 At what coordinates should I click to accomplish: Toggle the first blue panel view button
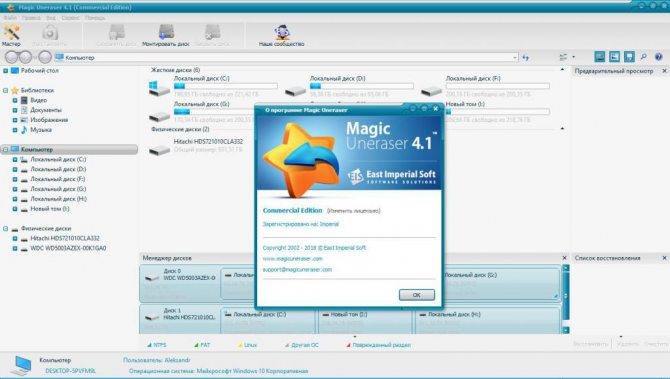tap(600, 57)
